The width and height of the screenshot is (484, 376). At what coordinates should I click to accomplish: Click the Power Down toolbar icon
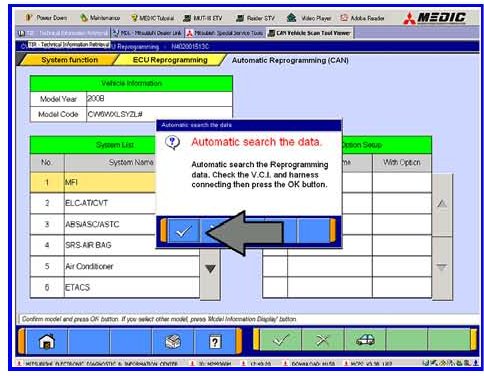coord(46,18)
